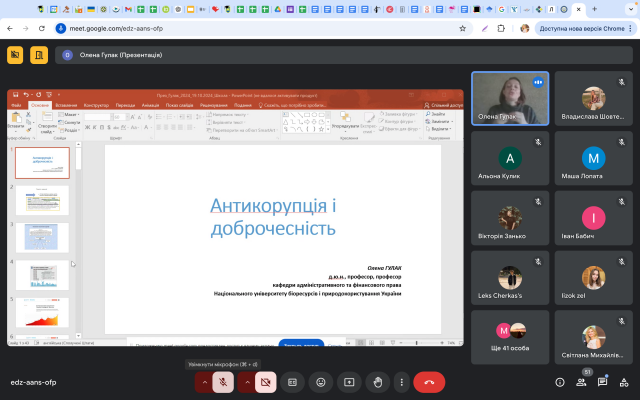Toggle closed captions button

293,382
